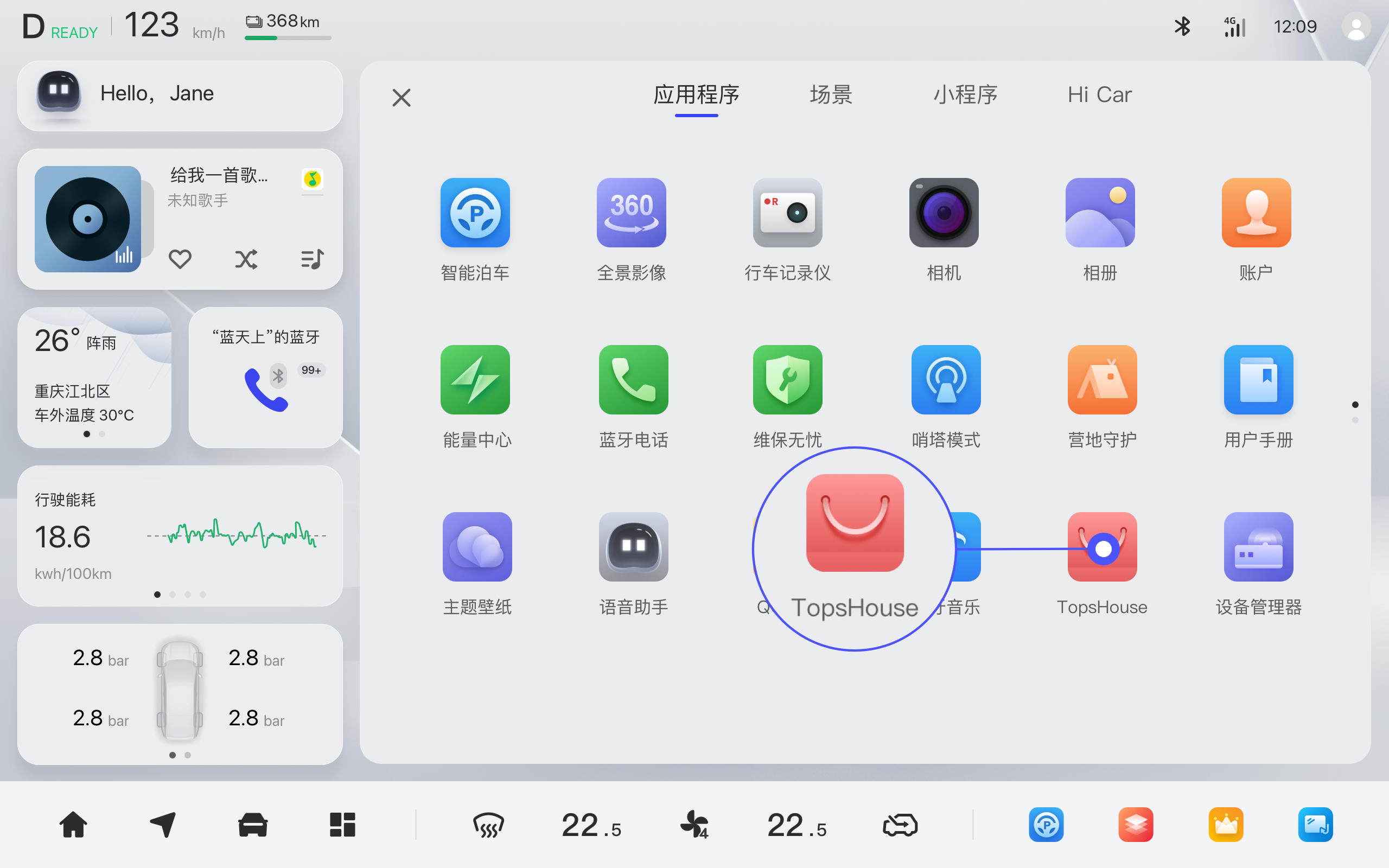Open the app grid dashboard icon
The image size is (1389, 868).
coord(343,825)
